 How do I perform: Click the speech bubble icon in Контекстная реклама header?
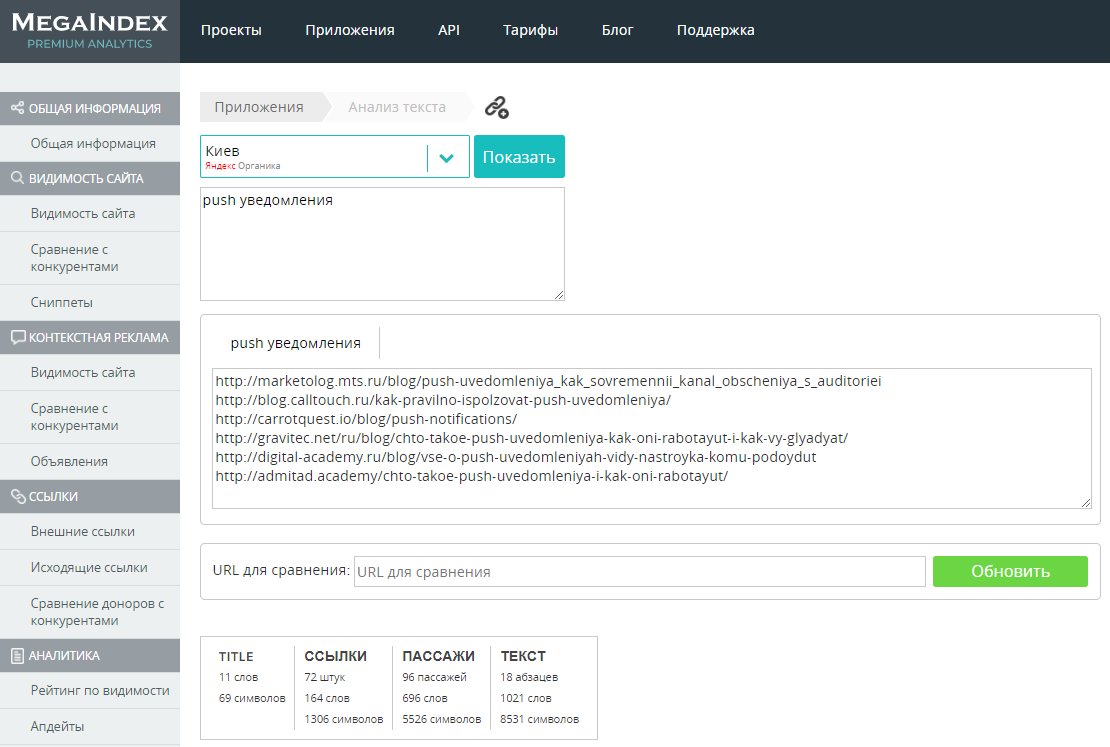point(17,337)
